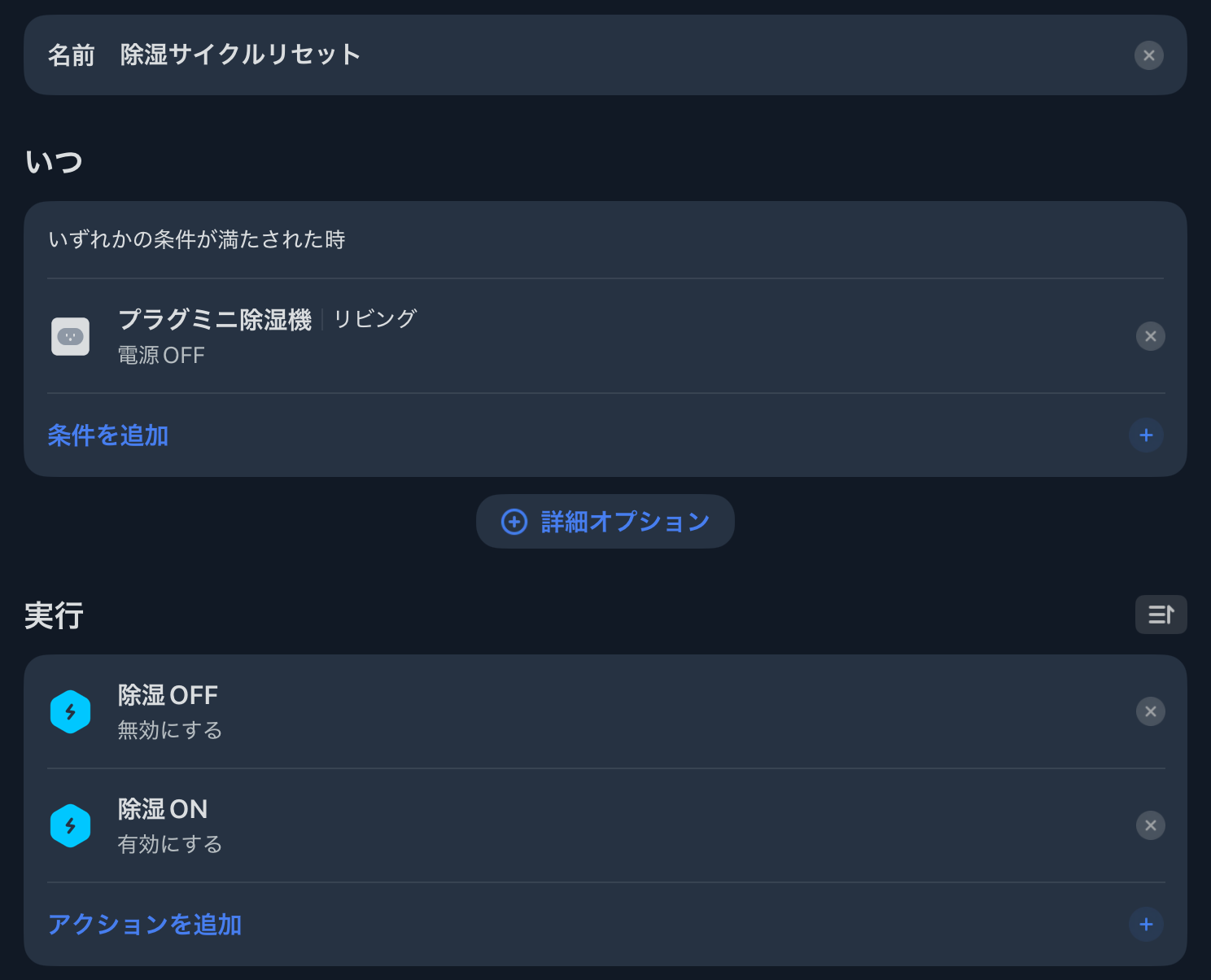Screen dimensions: 1211x980
Task: Clear the automation name field
Action: 1148,55
